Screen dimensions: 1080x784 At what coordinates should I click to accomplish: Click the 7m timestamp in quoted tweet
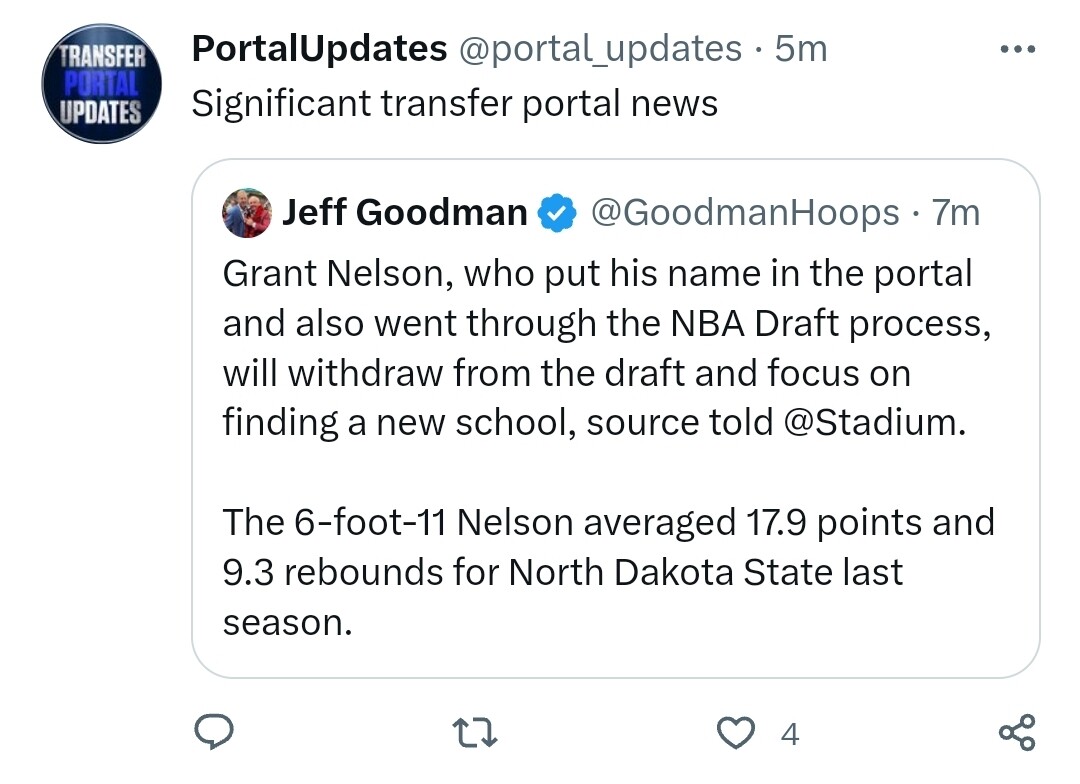[x=955, y=212]
